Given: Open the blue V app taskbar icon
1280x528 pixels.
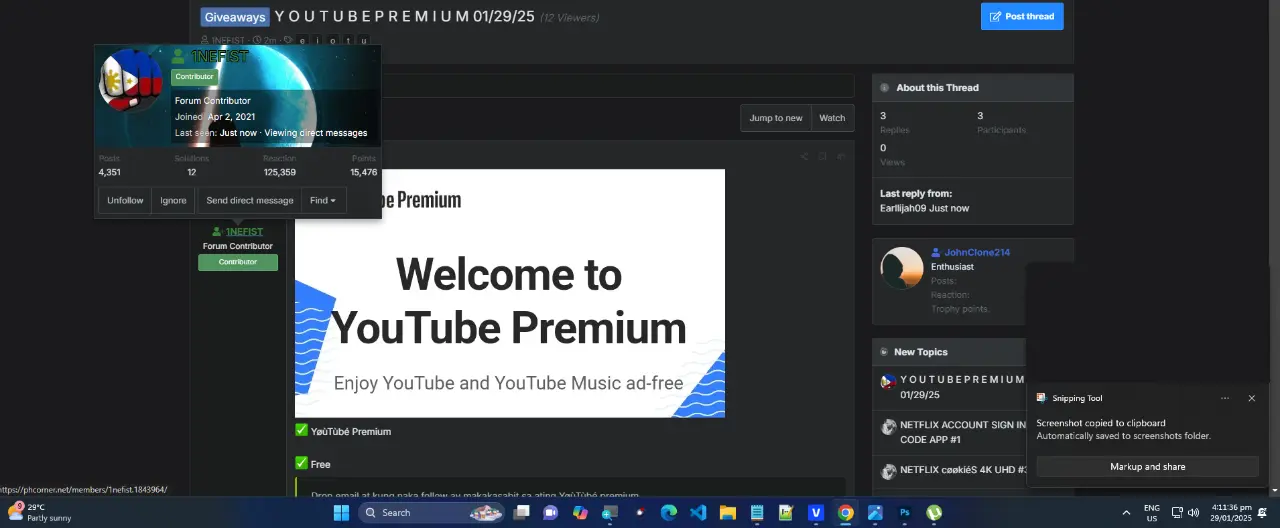Looking at the screenshot, I should tap(816, 512).
